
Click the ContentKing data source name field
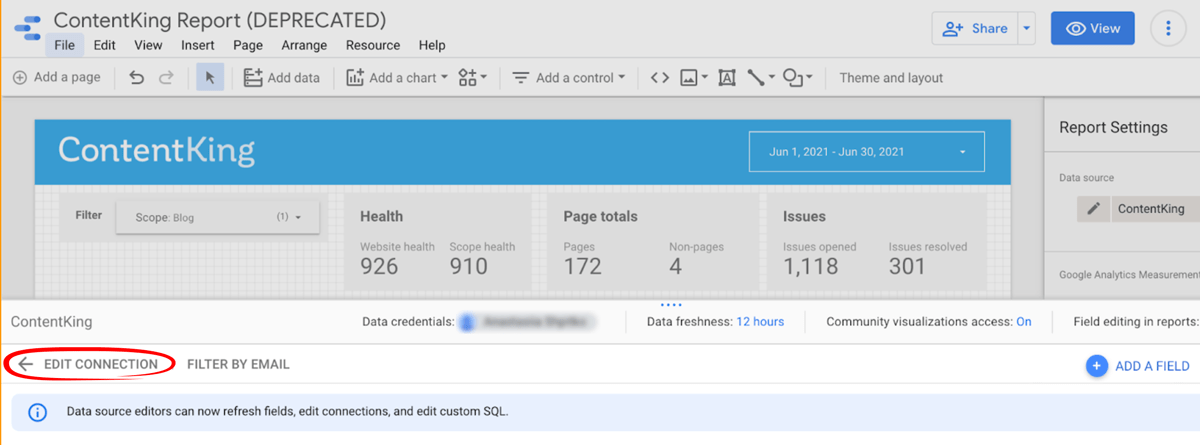point(52,322)
